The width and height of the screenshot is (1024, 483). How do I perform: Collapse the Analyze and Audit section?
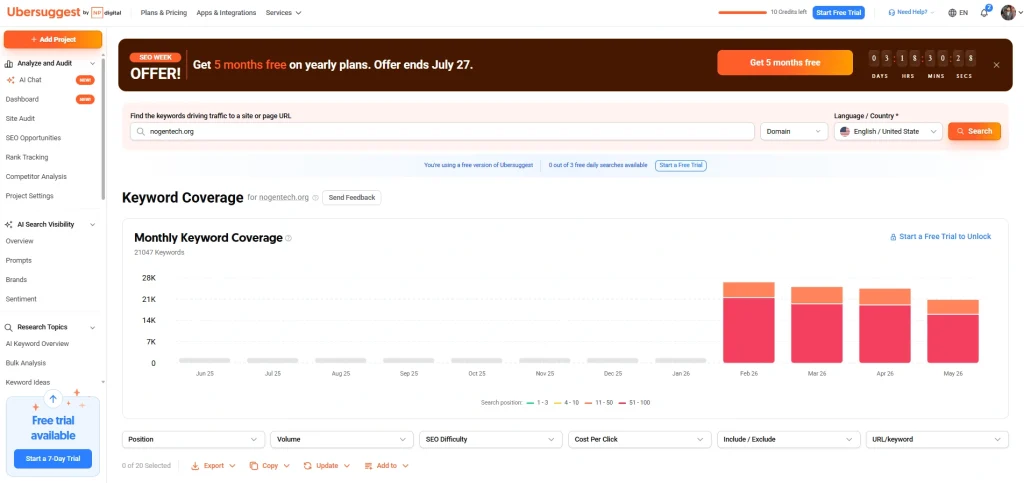click(x=92, y=63)
